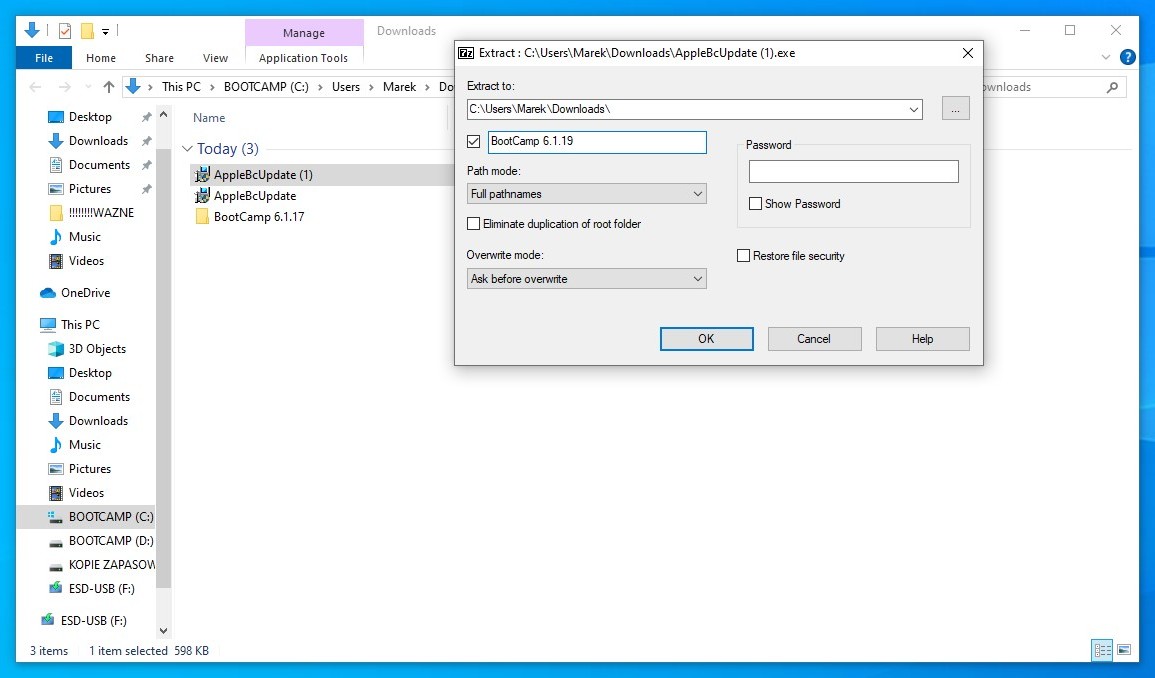
Task: Open Documents under This PC
Action: pos(89,396)
